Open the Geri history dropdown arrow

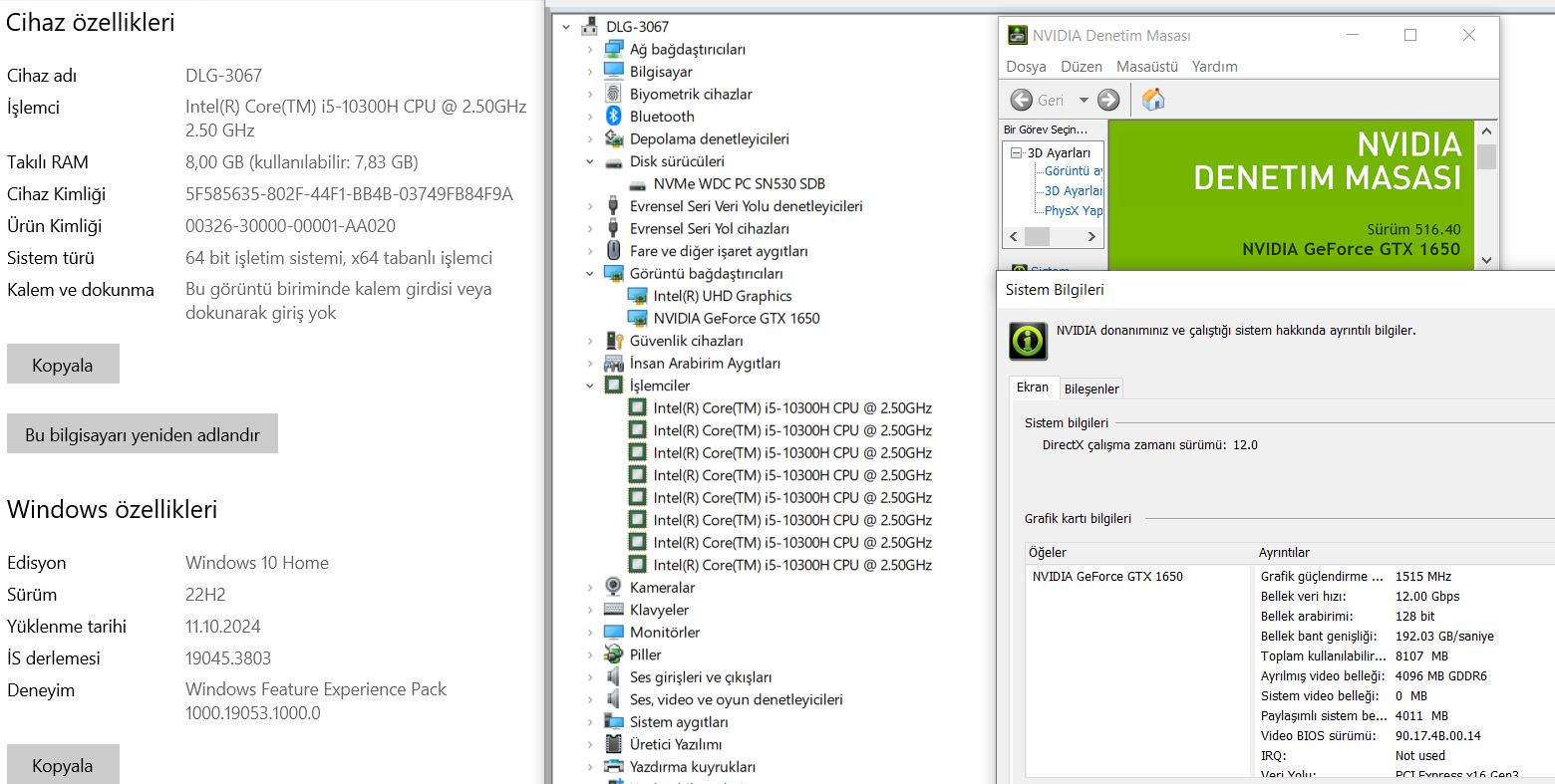[1084, 100]
